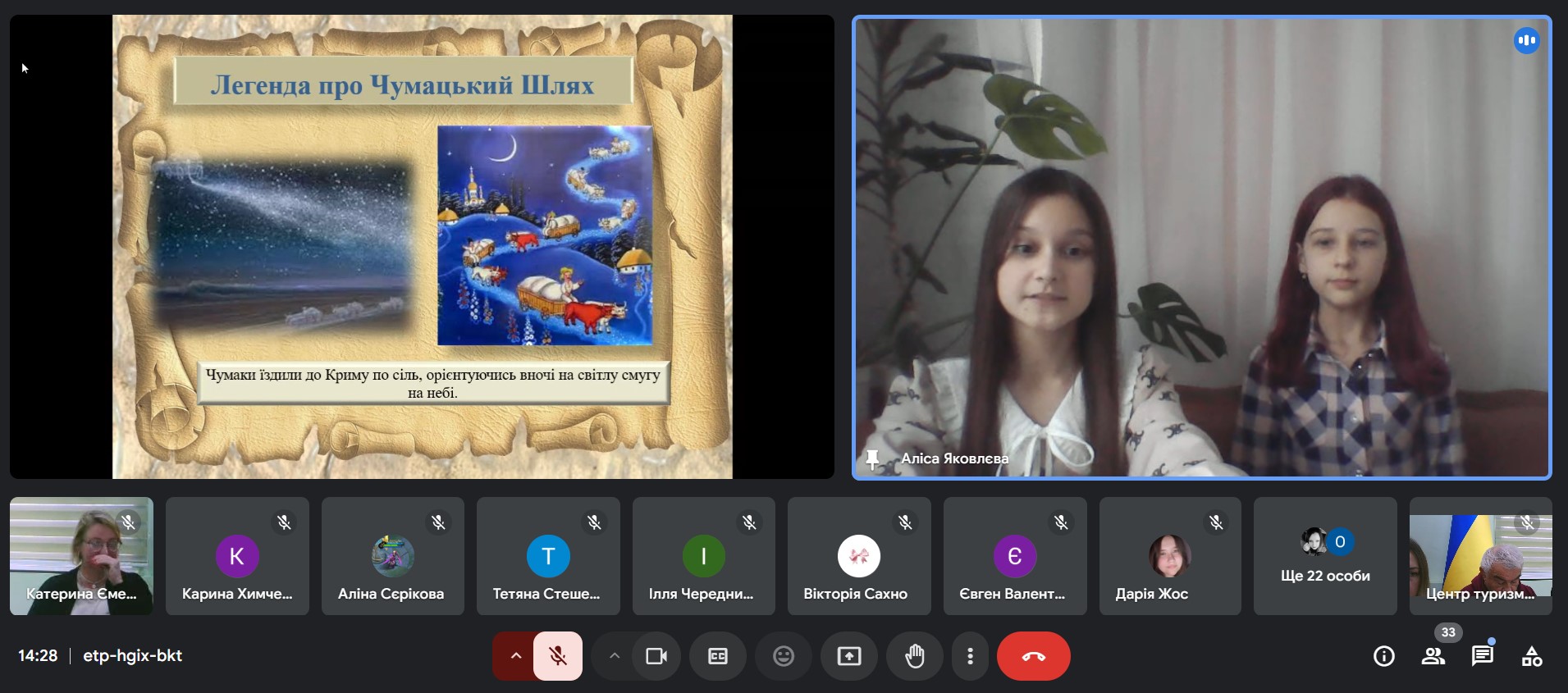Screen dimensions: 1568x693
Task: Open the activities panel
Action: tap(1531, 656)
